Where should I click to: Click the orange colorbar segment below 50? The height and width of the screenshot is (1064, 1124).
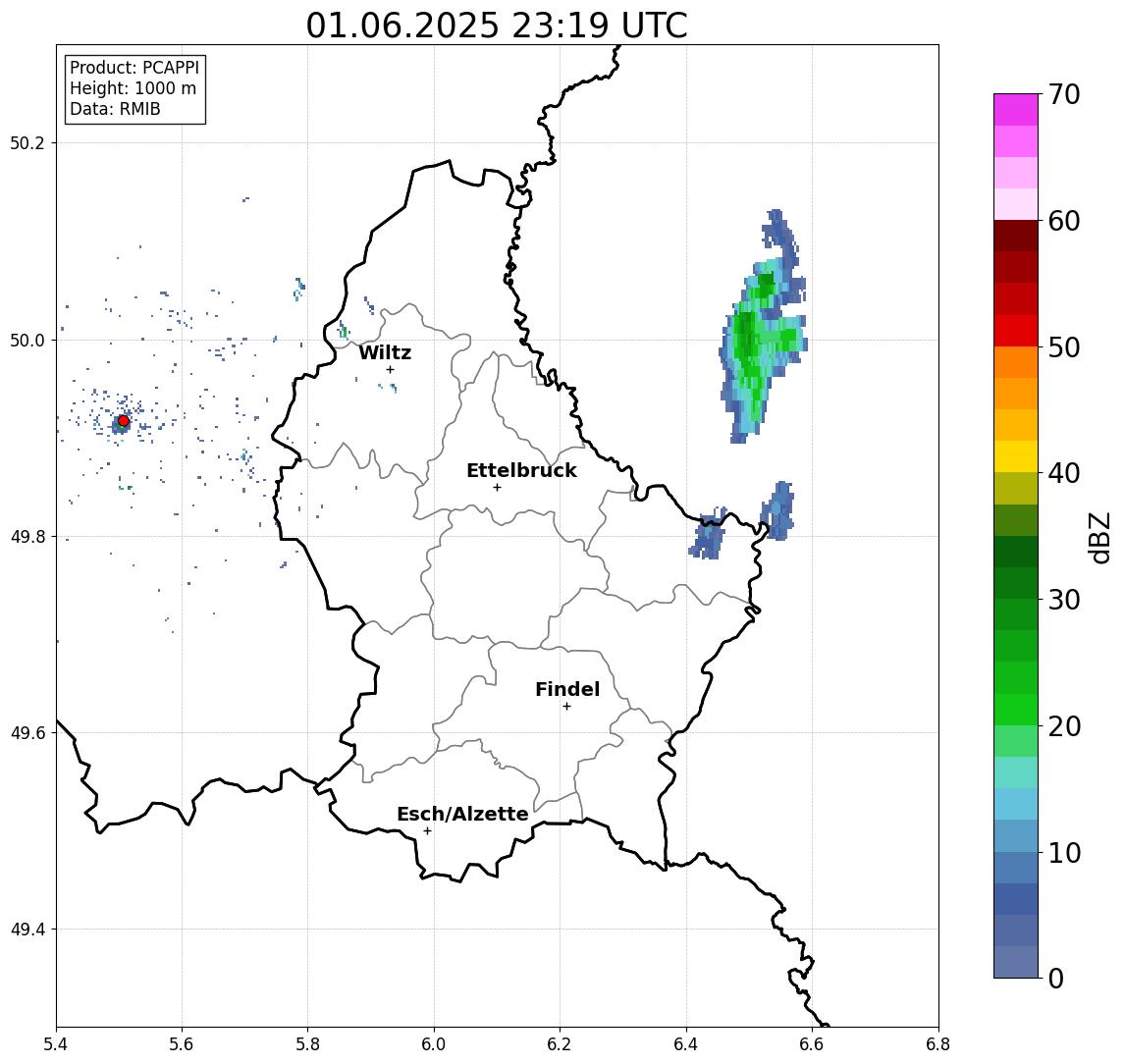1016,363
